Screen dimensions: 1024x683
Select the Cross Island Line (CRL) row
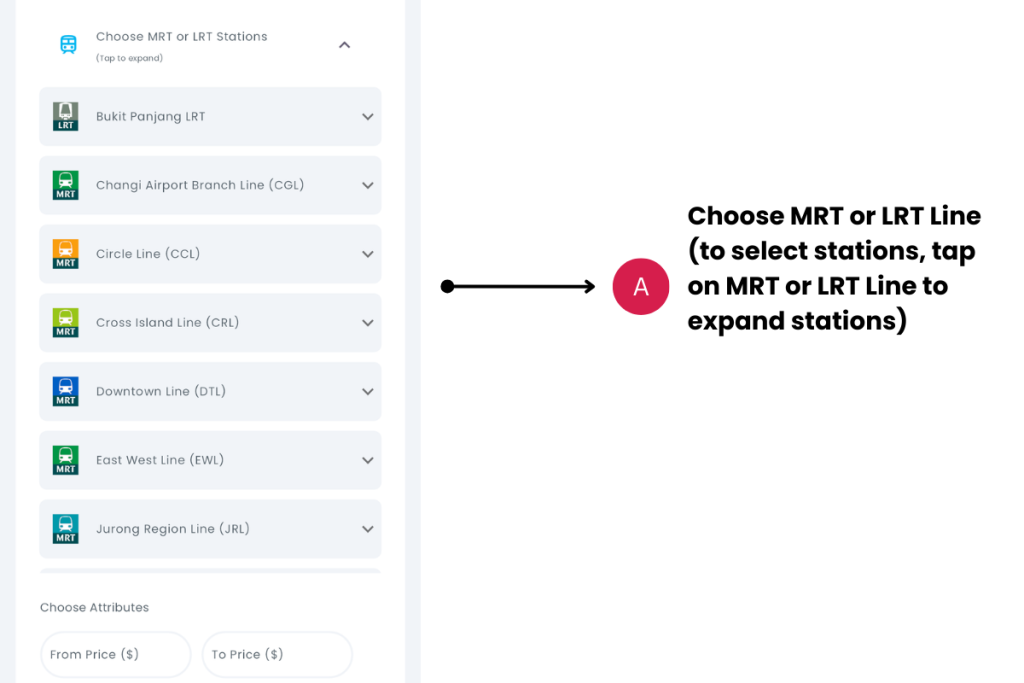point(210,322)
